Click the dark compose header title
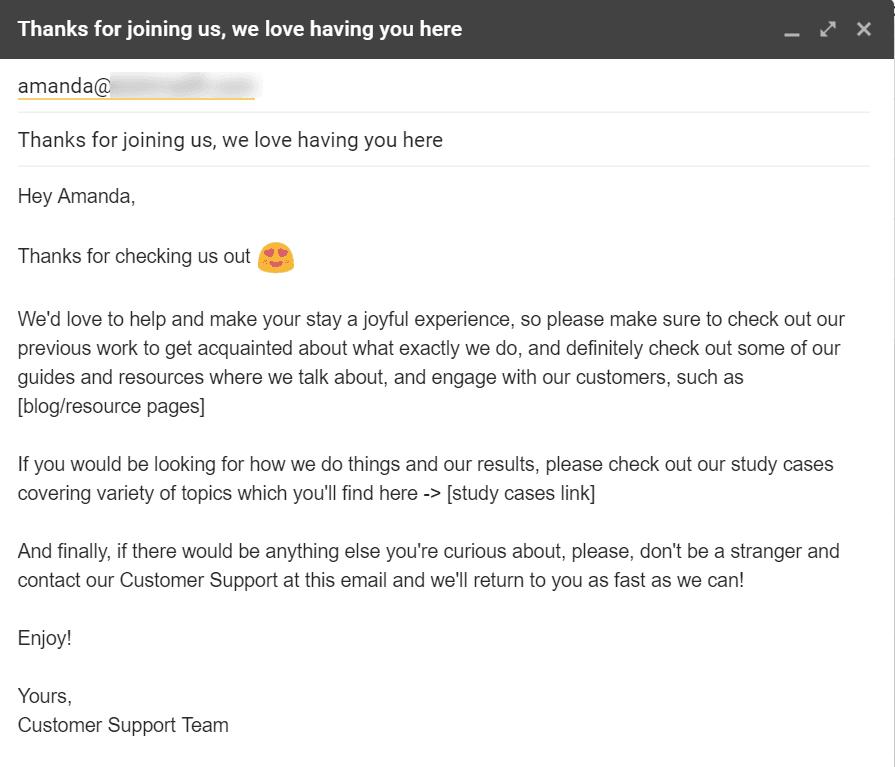Viewport: 895px width, 767px height. coord(240,29)
